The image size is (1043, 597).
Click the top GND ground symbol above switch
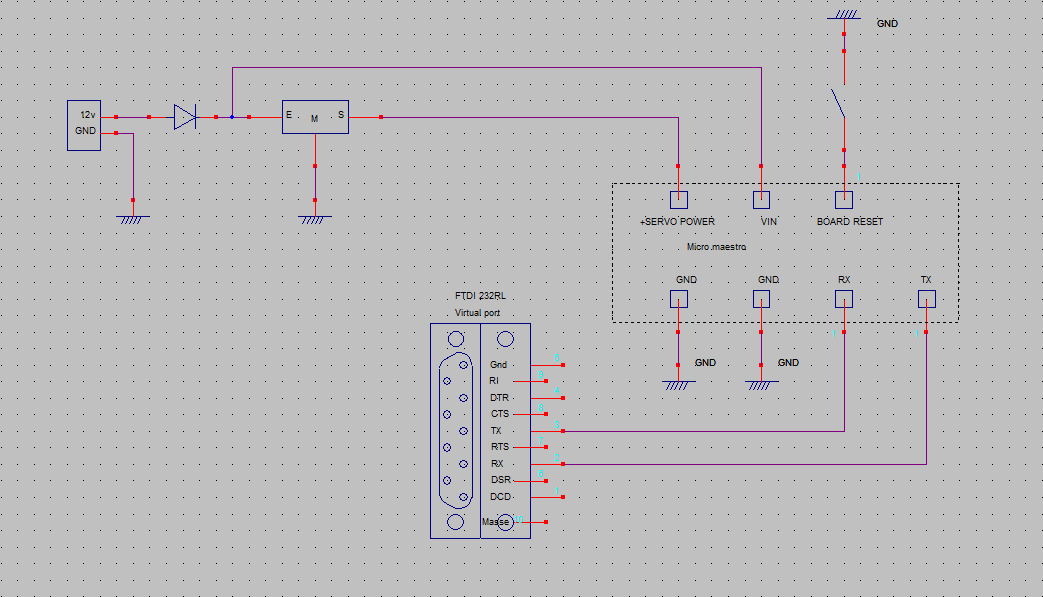(x=844, y=16)
